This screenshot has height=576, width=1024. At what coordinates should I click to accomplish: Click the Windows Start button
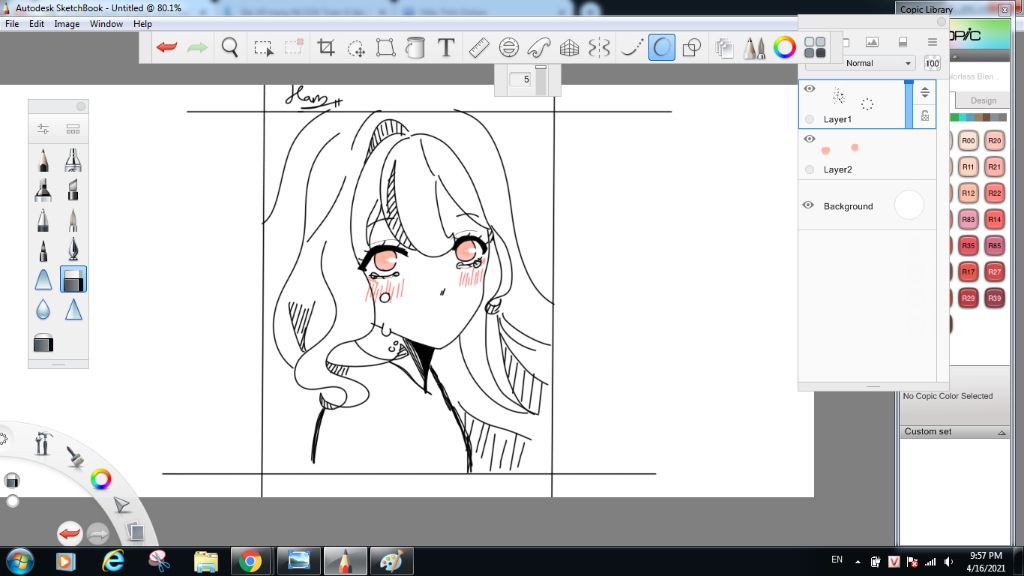(20, 561)
